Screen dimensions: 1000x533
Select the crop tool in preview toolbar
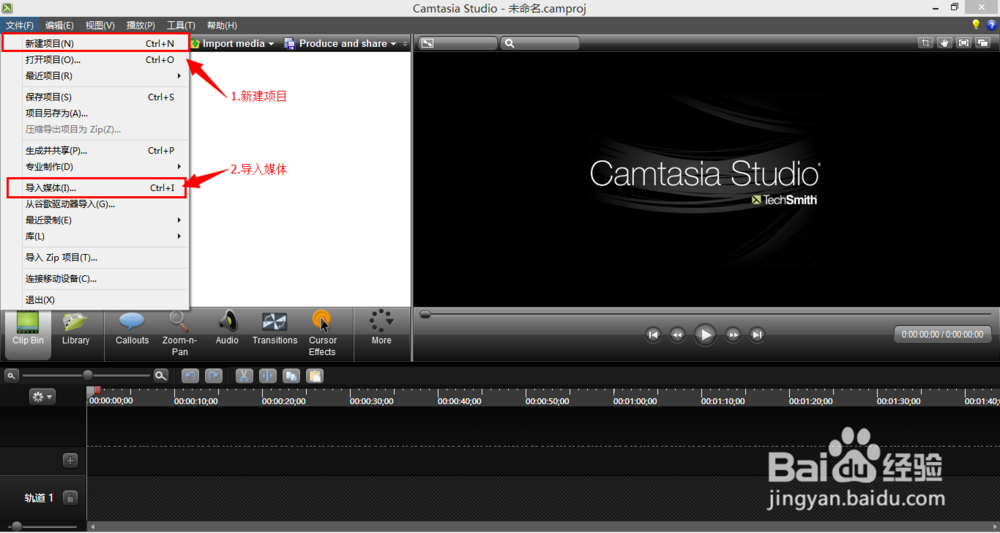pos(925,43)
